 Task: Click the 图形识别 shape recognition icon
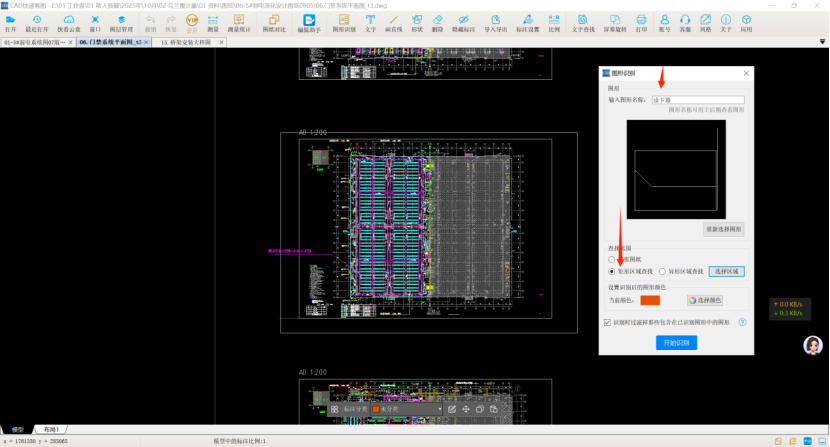point(343,23)
